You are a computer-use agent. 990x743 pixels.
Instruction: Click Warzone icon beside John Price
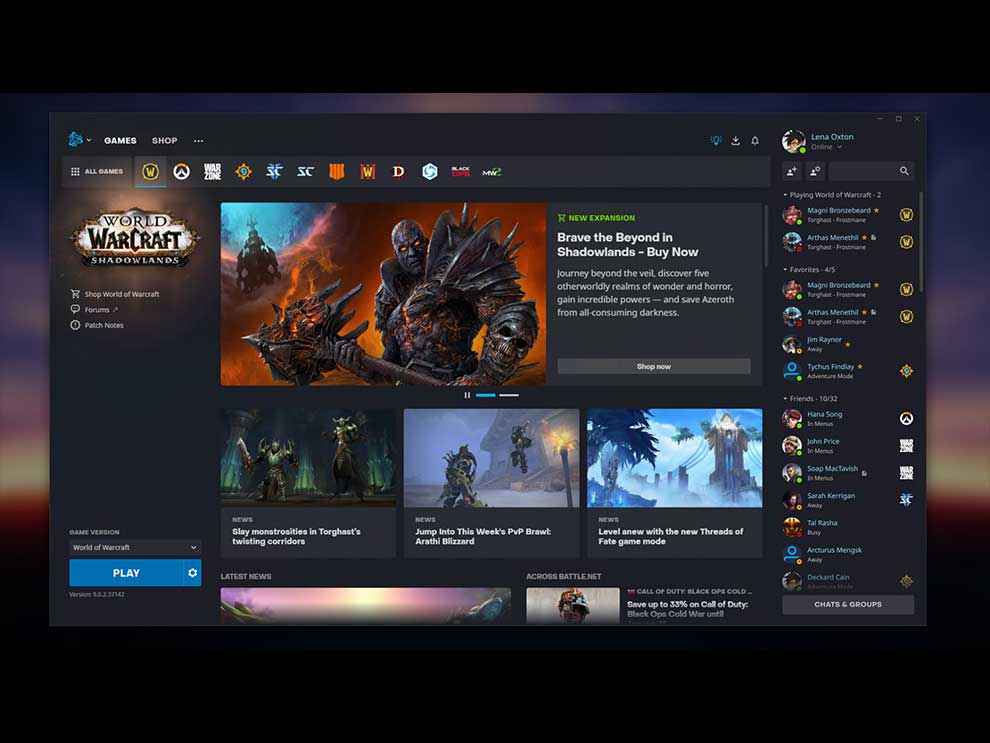click(x=906, y=445)
